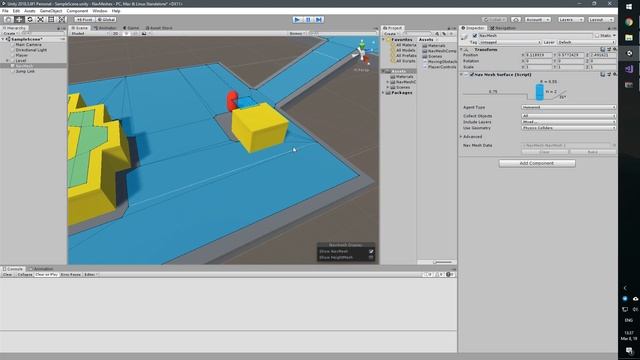Switch to the Asset Store tab
The image size is (640, 360).
159,28
